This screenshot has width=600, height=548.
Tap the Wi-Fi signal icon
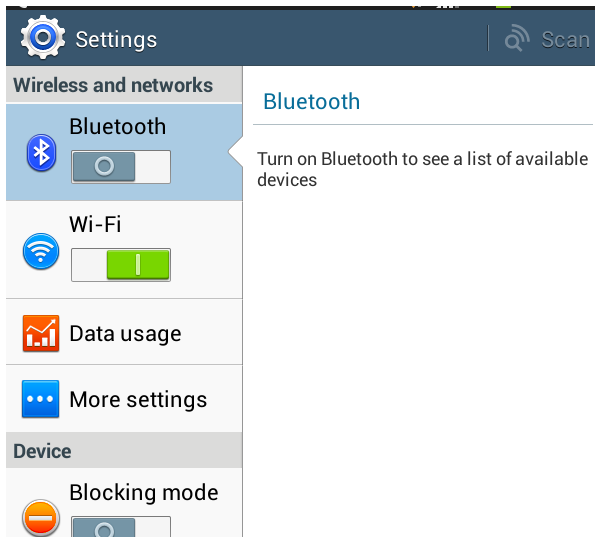[x=41, y=251]
